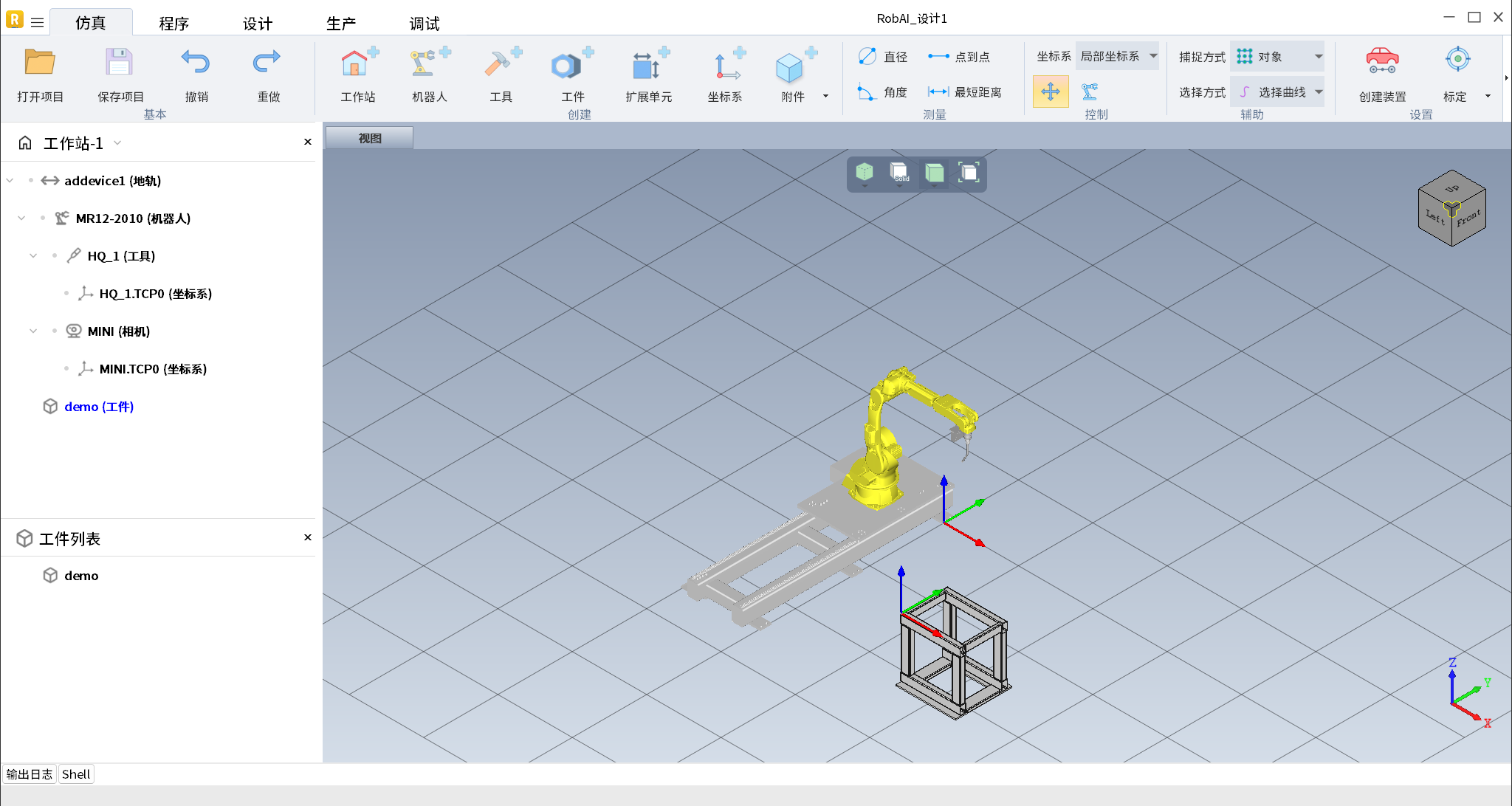Click the Front face of view cube

(1469, 220)
